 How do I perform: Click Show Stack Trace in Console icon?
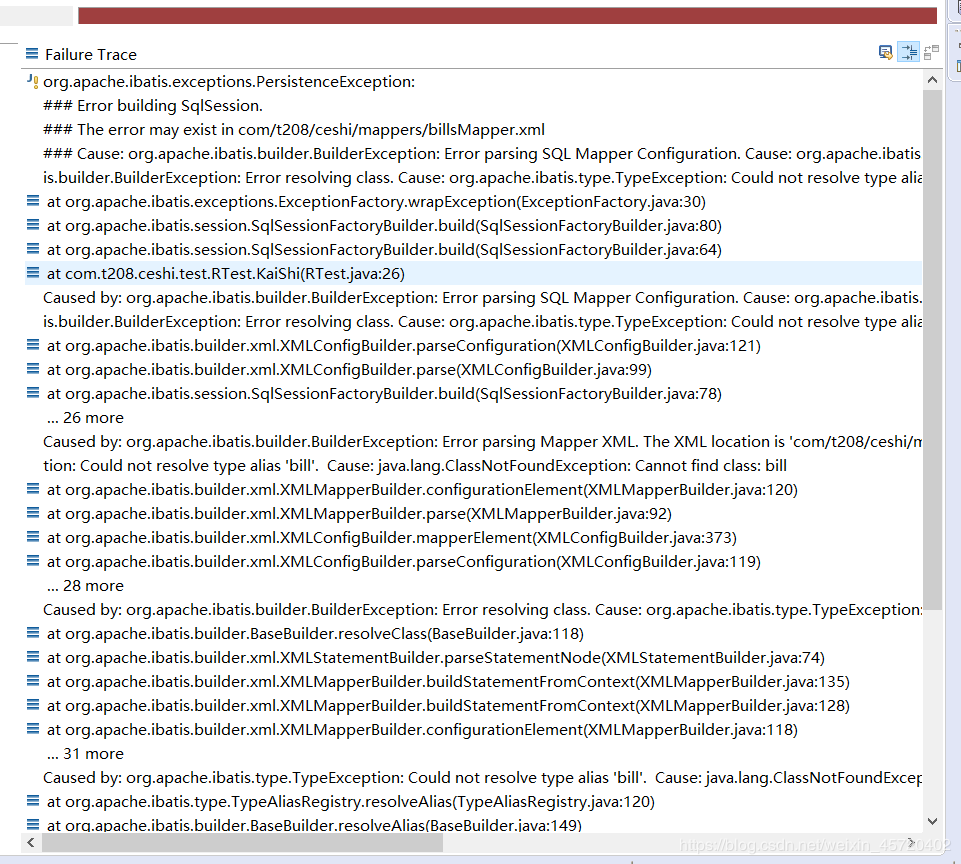click(886, 53)
